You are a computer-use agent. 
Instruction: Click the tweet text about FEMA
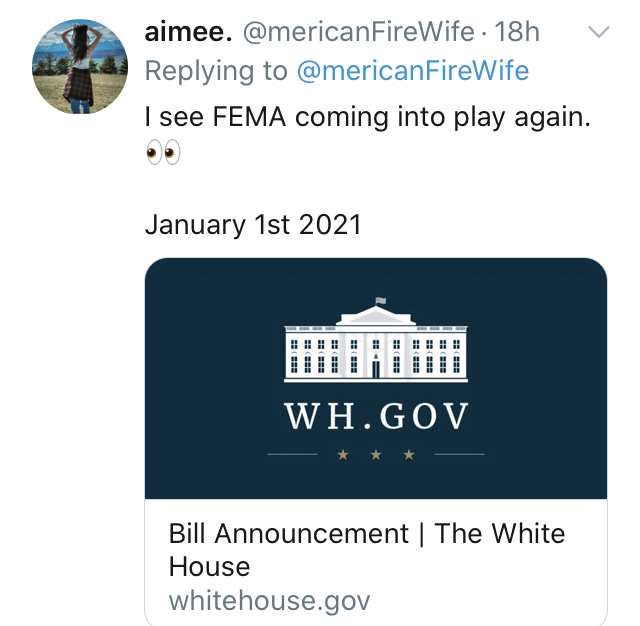pos(368,118)
